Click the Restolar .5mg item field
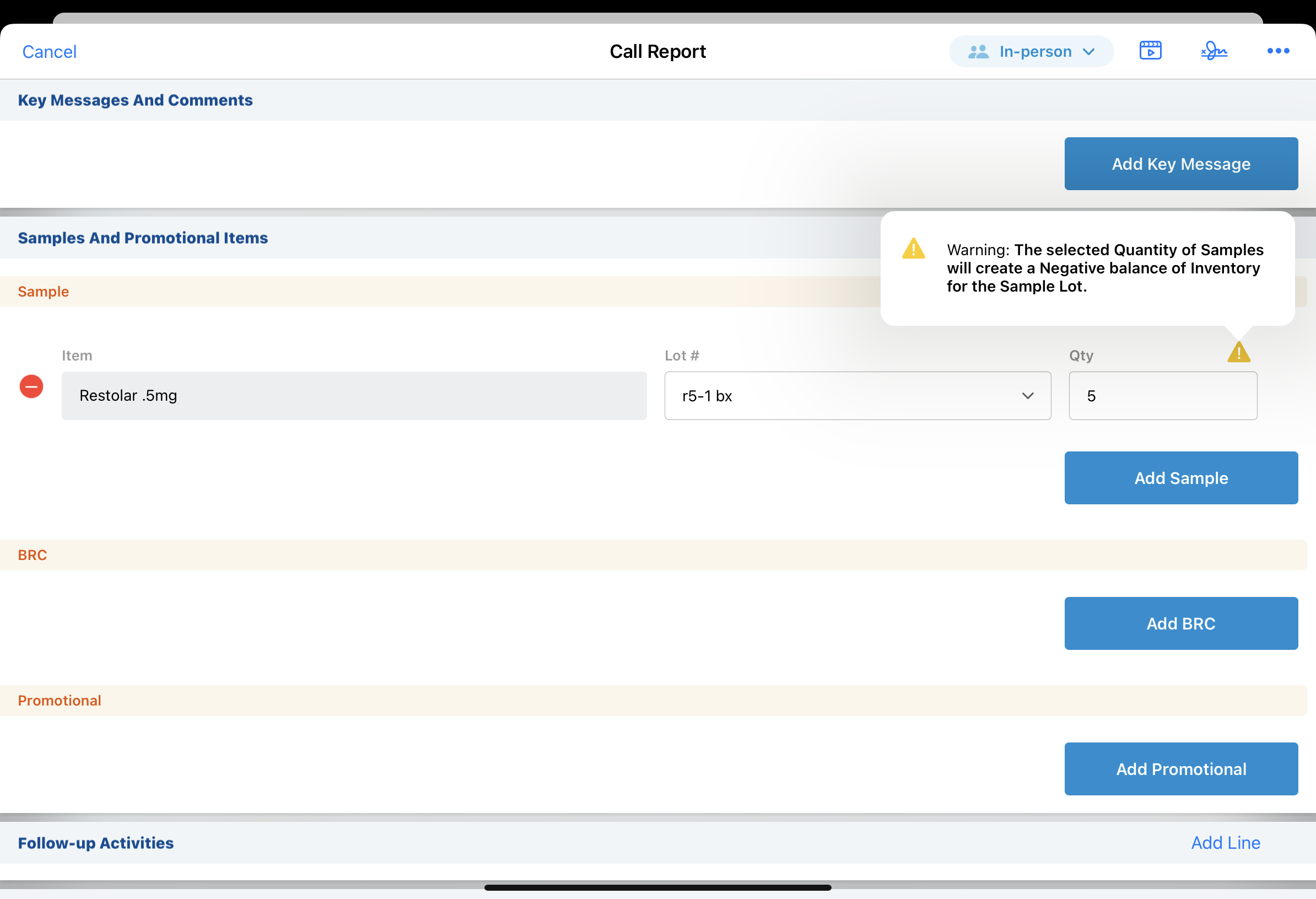 click(354, 396)
